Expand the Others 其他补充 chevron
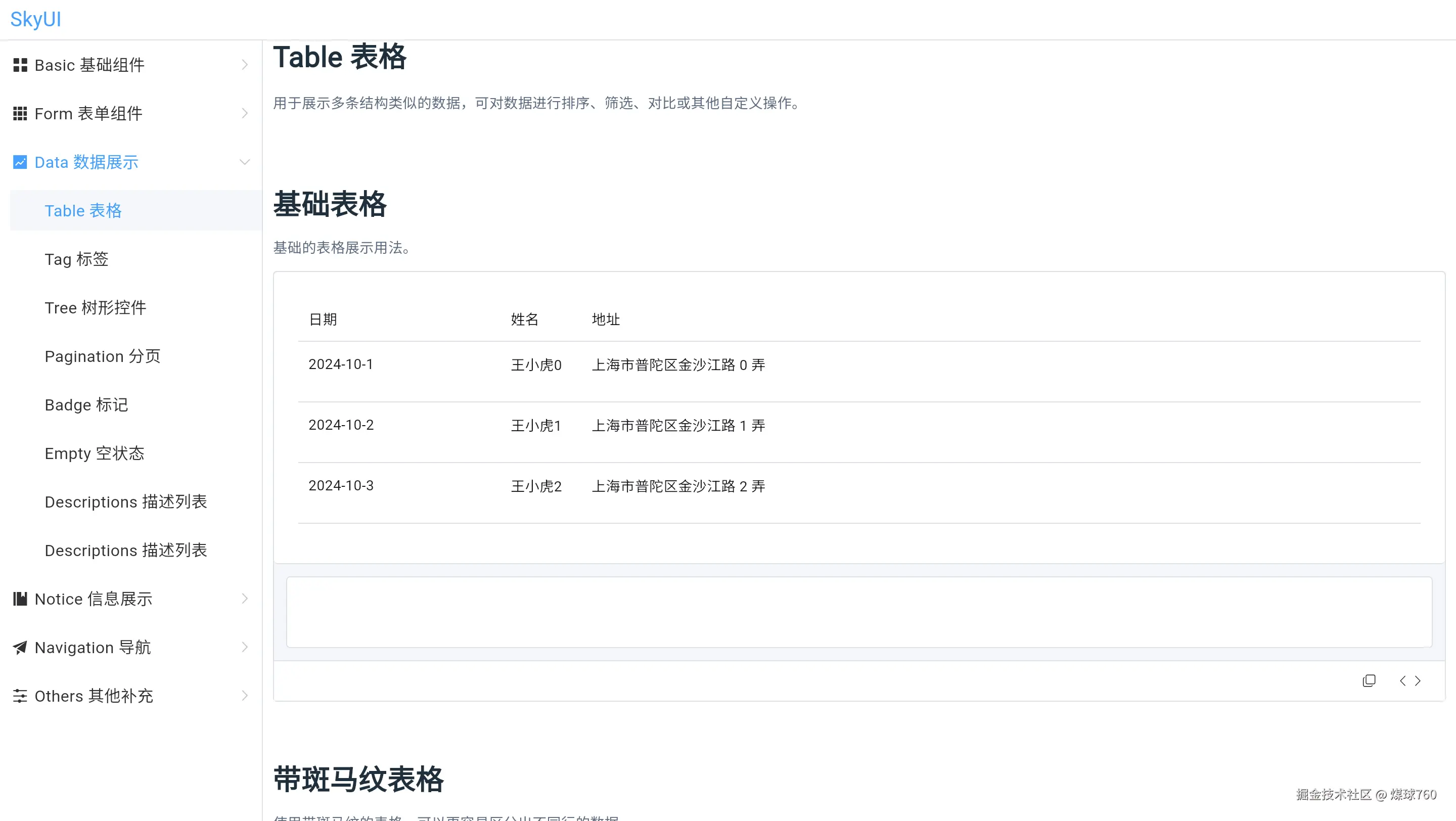Screen dimensions: 1456x821 (x=244, y=696)
